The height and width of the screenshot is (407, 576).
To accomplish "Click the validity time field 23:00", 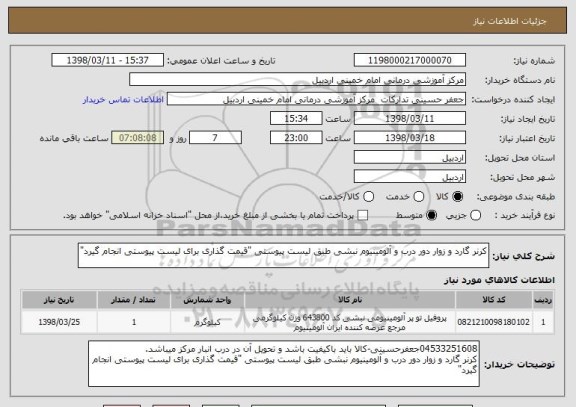I will [296, 138].
